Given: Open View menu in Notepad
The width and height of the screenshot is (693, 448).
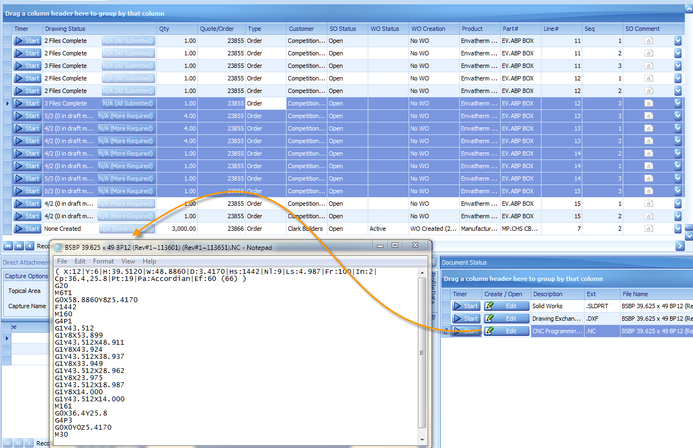Looking at the screenshot, I should tap(128, 261).
